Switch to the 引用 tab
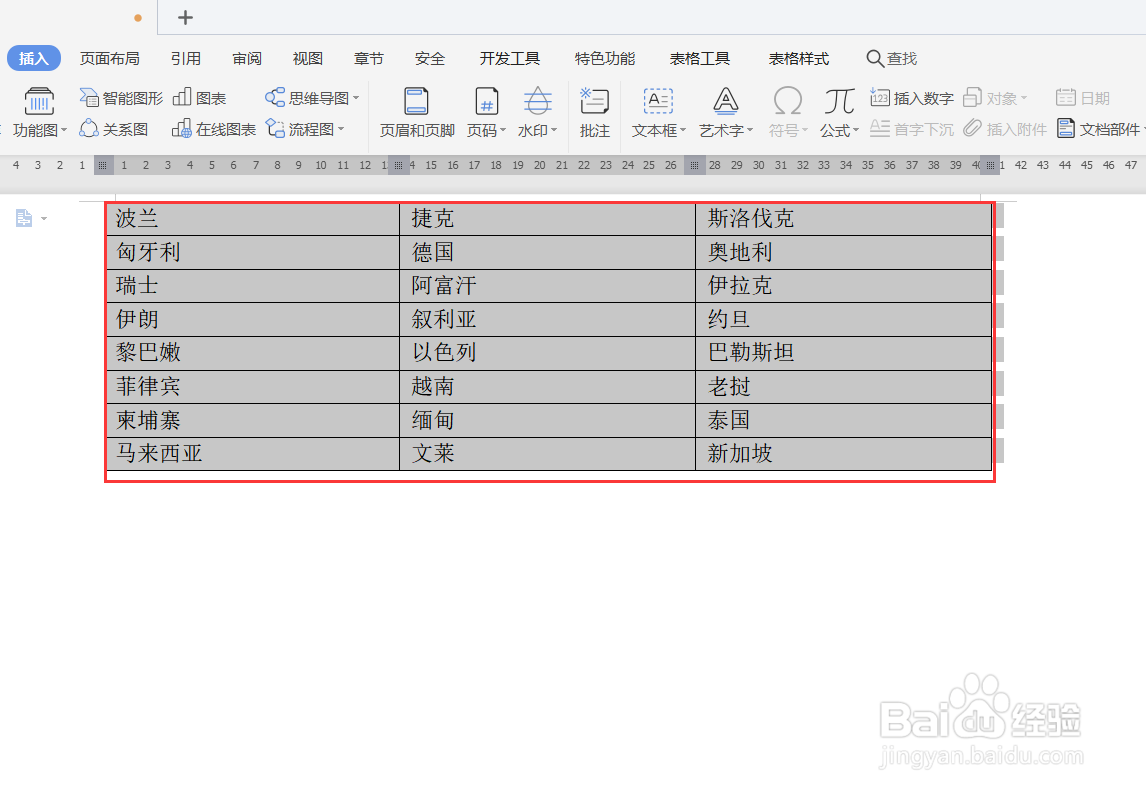This screenshot has height=795, width=1146. point(186,58)
